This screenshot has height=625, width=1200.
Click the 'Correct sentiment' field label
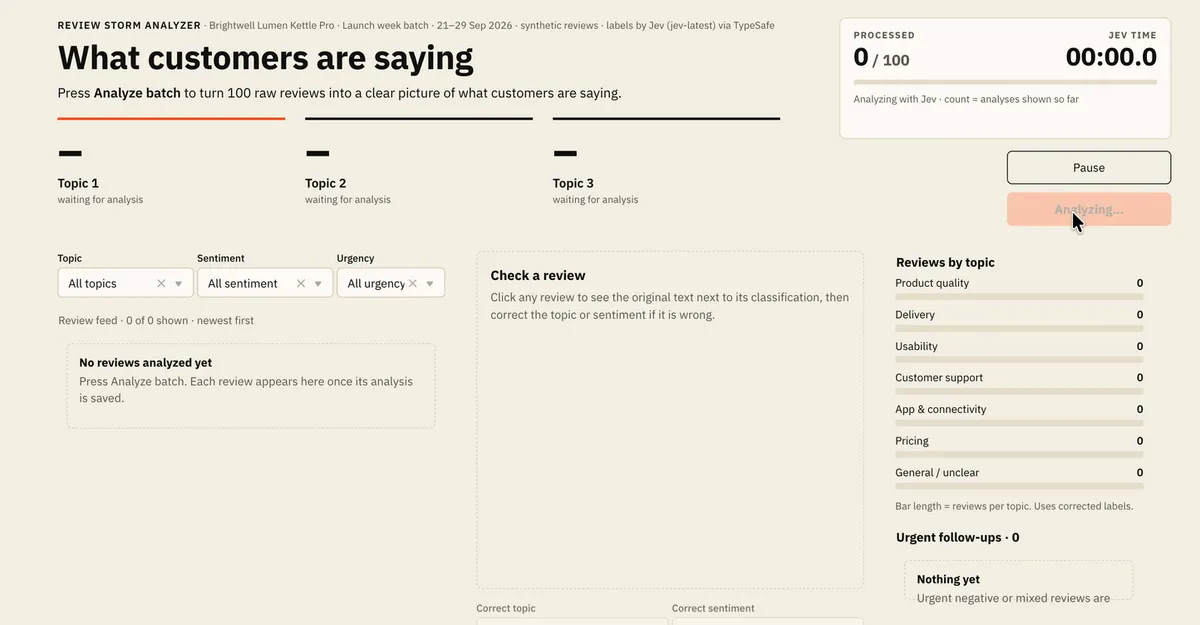(713, 608)
